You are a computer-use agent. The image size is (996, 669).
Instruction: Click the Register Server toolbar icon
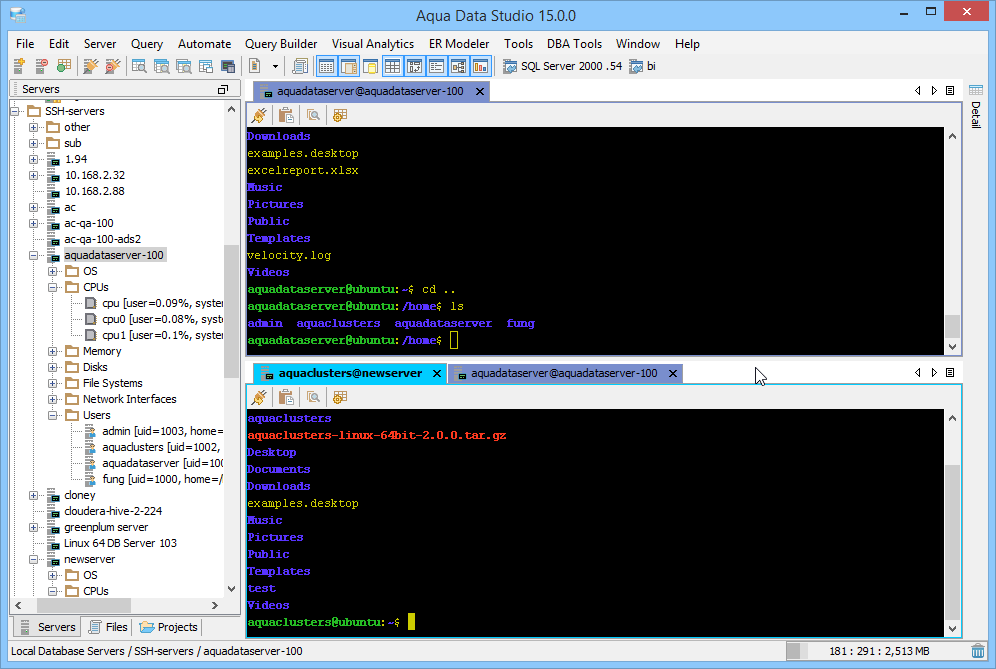tap(19, 66)
